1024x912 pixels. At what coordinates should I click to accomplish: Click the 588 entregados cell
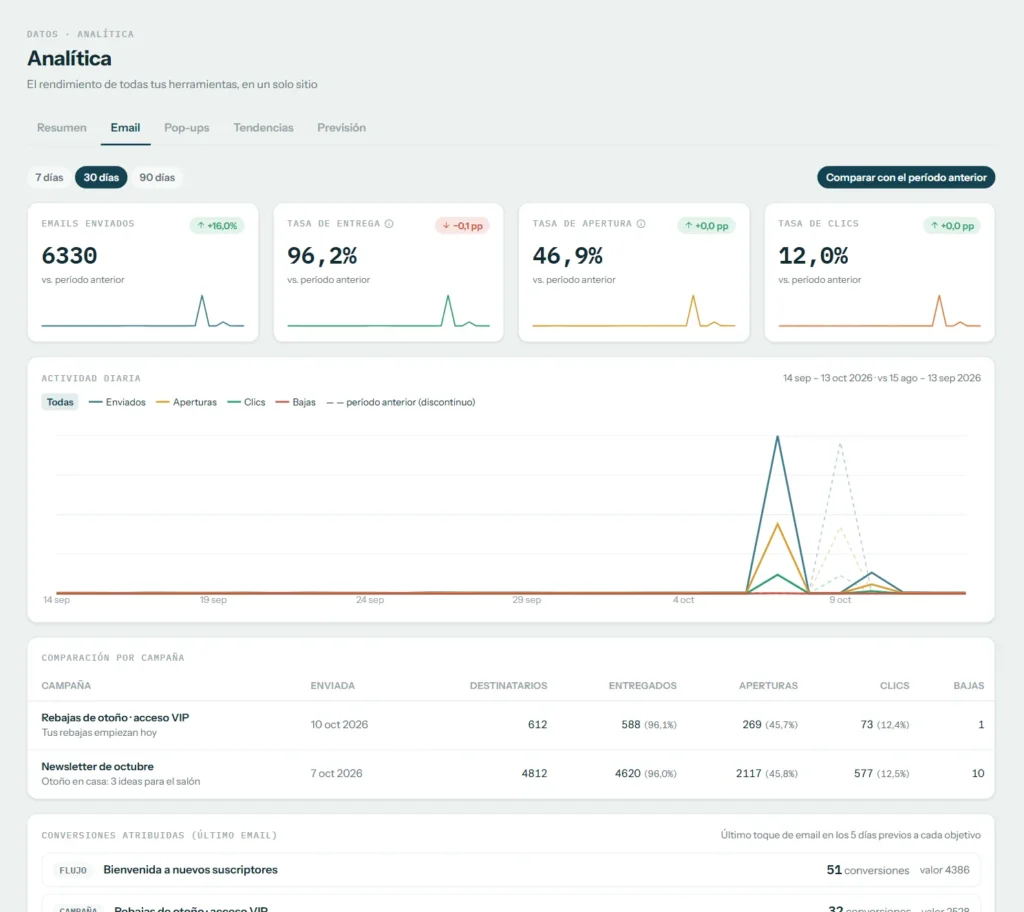(648, 725)
